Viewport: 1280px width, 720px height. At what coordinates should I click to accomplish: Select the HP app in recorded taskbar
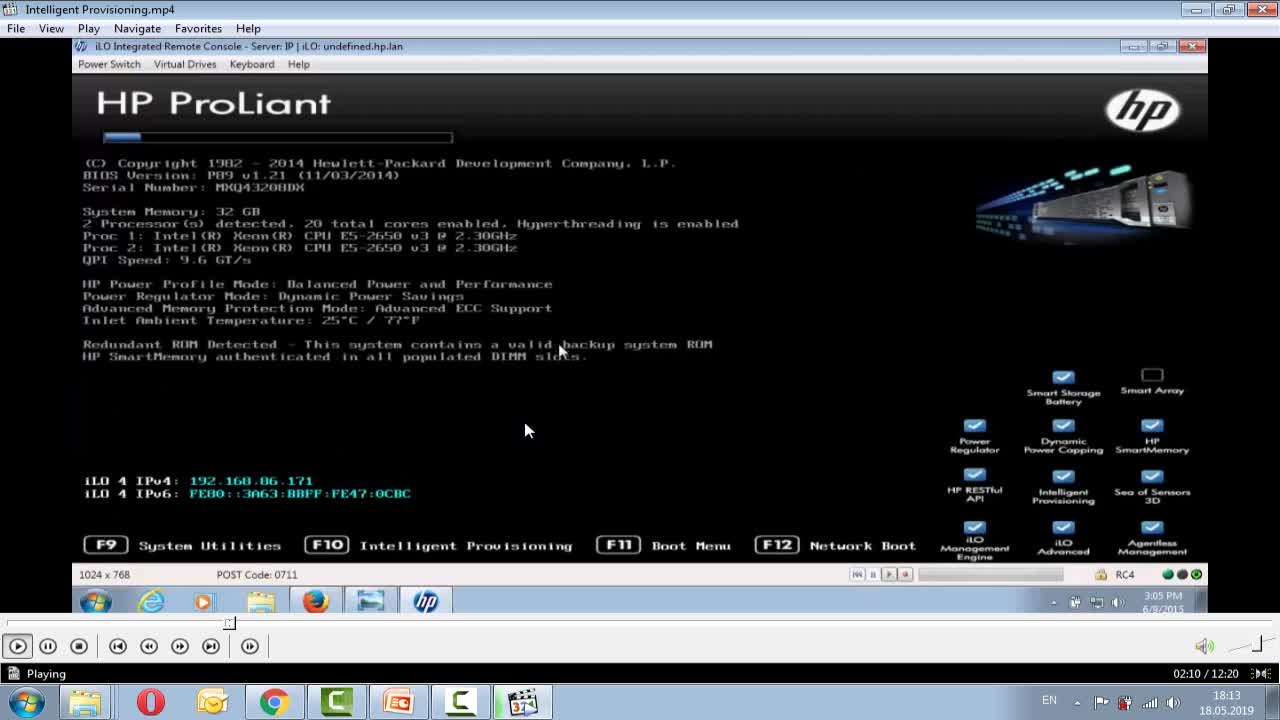pos(426,601)
